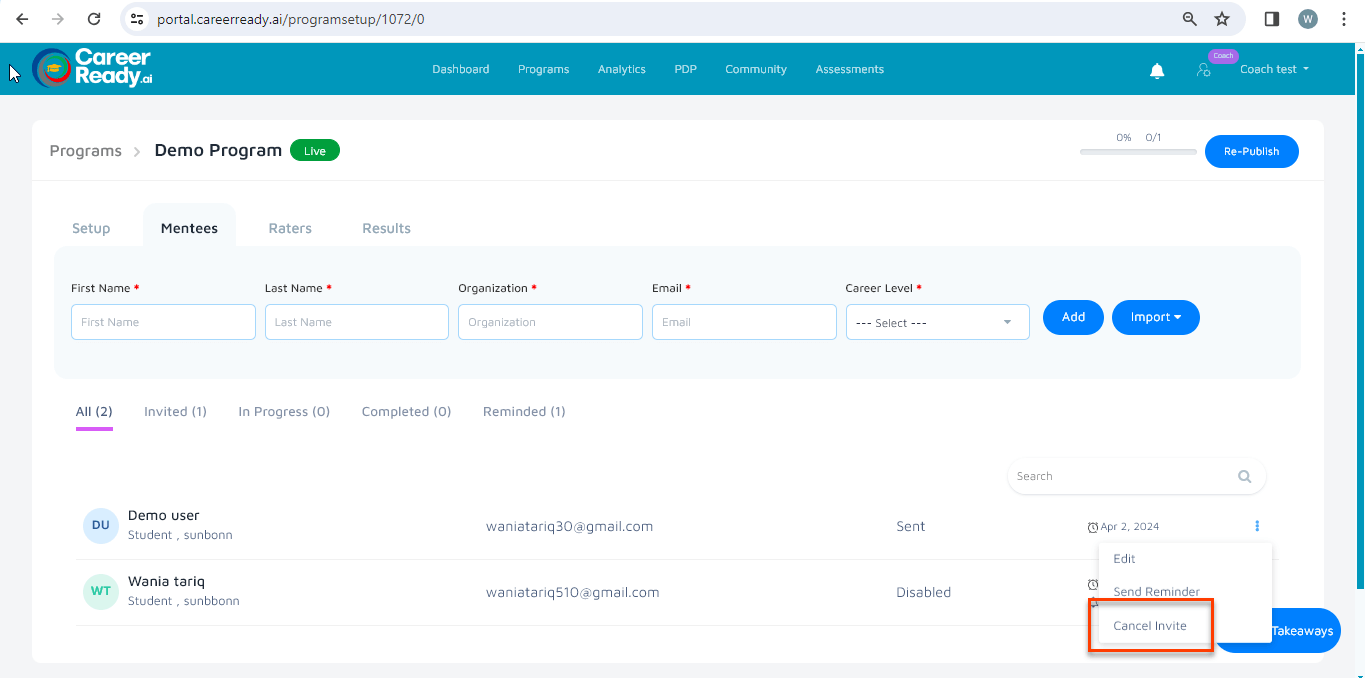Click the CareerReady.ai logo
This screenshot has height=678, width=1365.
93,68
